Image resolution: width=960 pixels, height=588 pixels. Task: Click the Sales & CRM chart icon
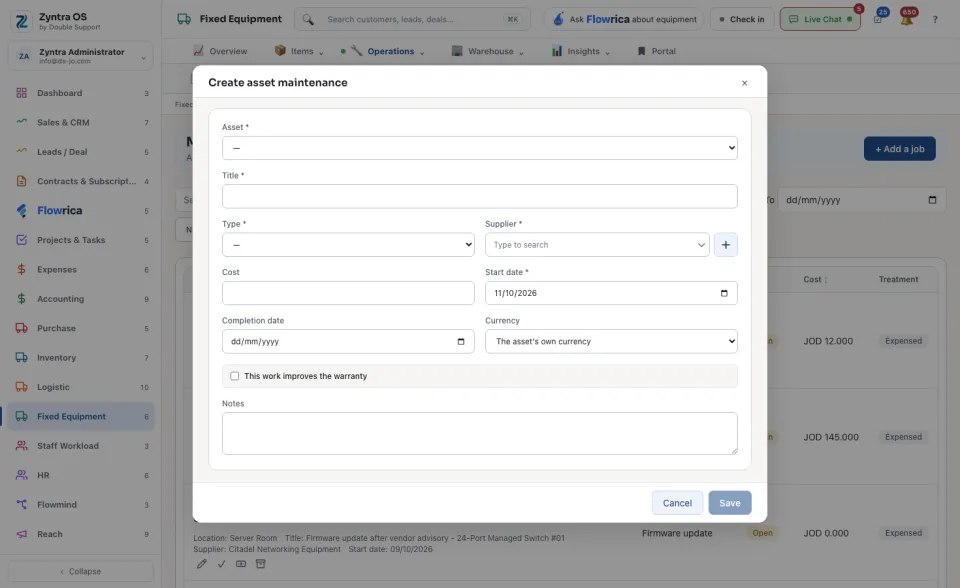tap(21, 122)
